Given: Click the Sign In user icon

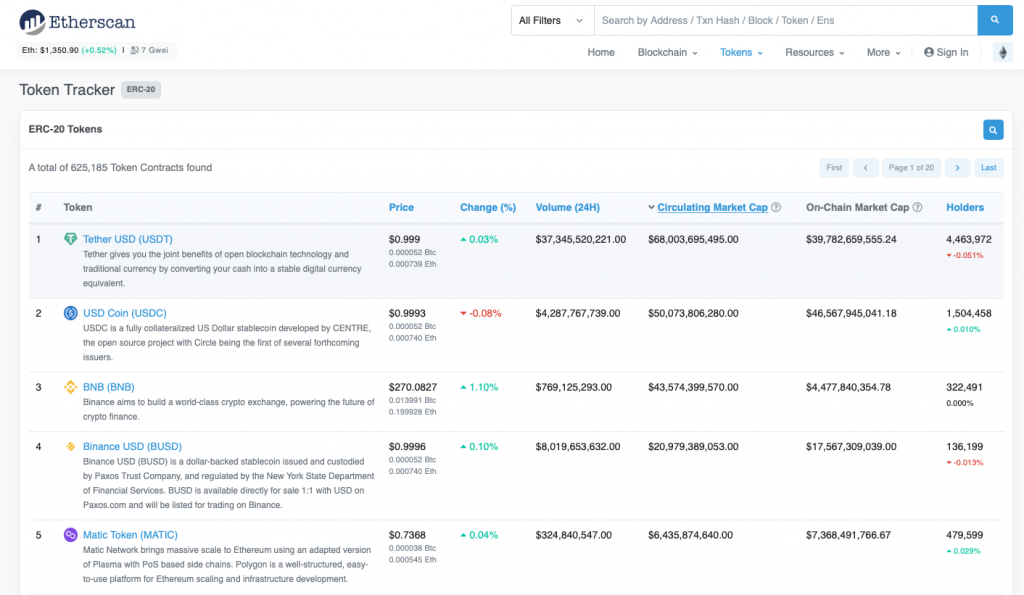Looking at the screenshot, I should tap(929, 52).
